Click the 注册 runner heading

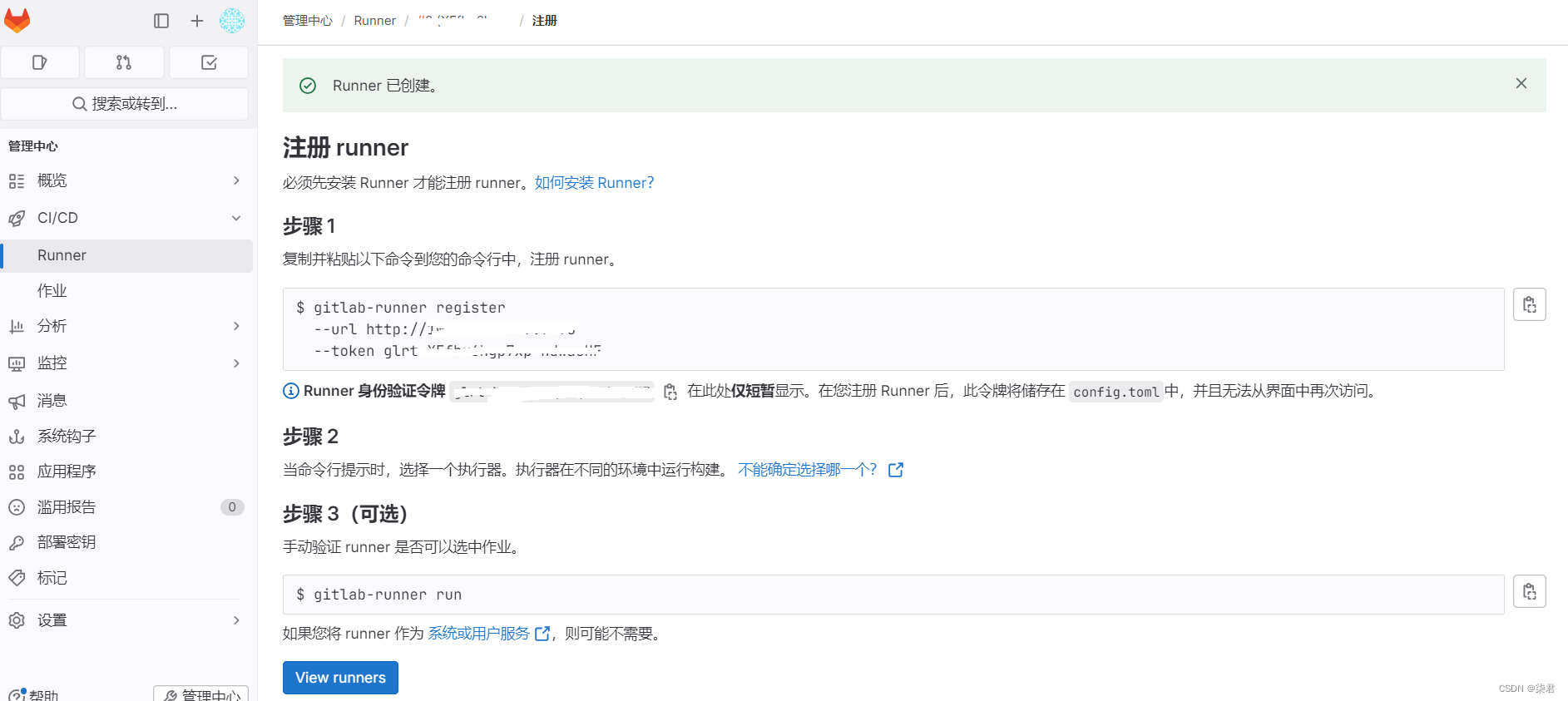pos(345,148)
